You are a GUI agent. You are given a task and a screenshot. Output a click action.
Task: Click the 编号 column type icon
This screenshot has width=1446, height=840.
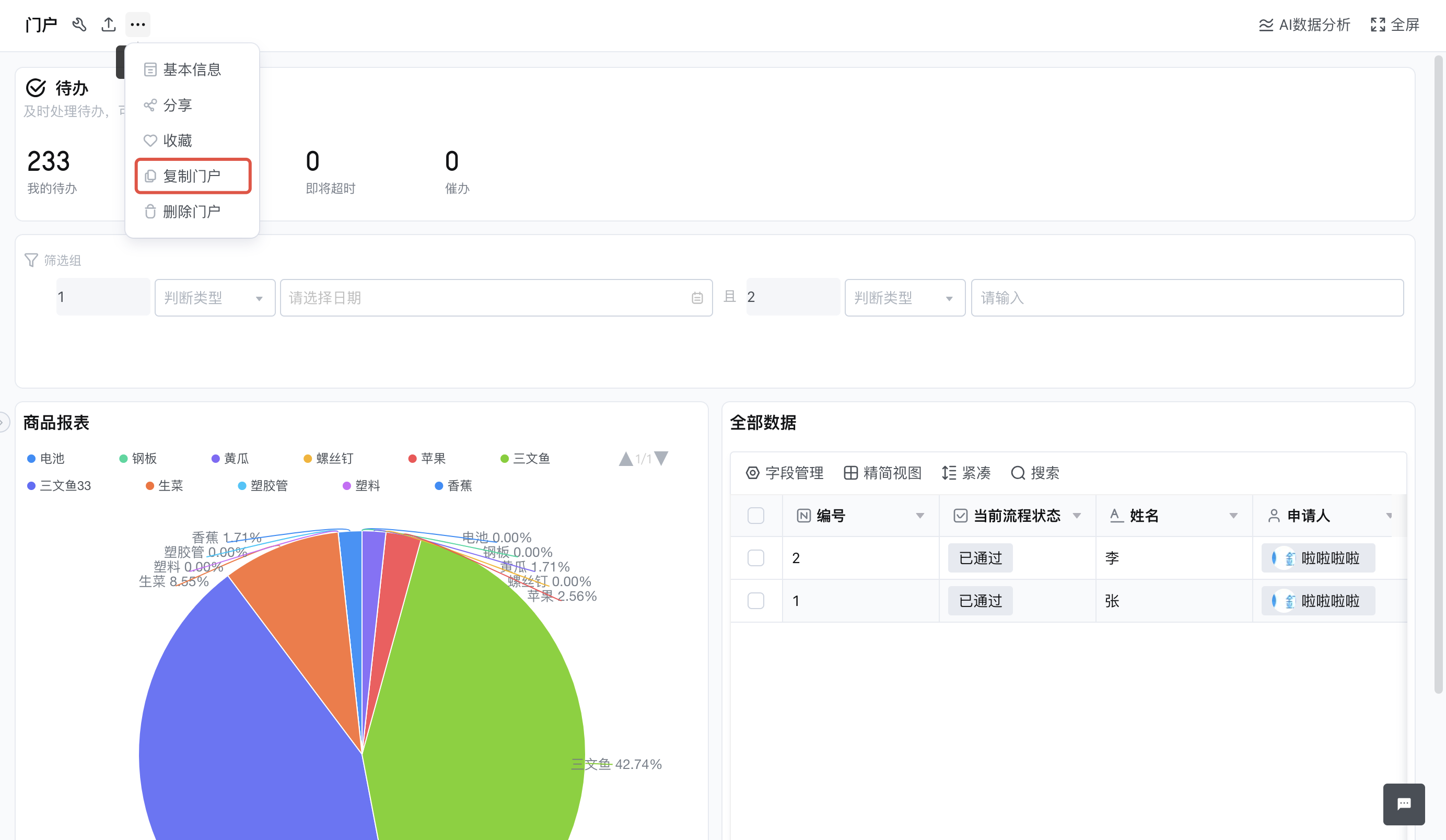point(803,516)
